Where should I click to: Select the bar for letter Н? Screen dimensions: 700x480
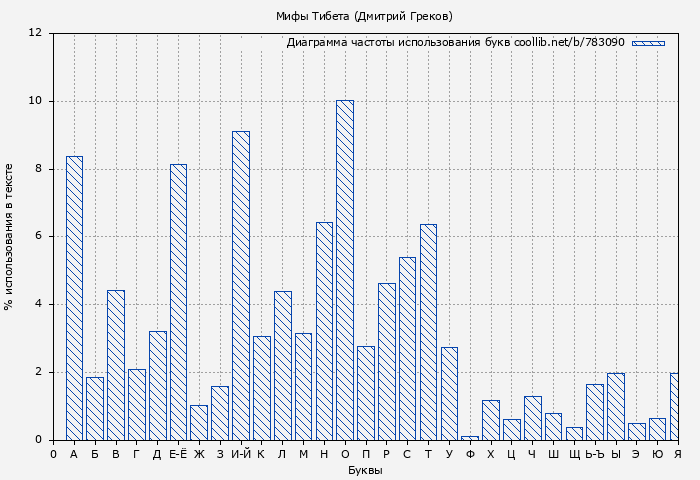(x=324, y=331)
